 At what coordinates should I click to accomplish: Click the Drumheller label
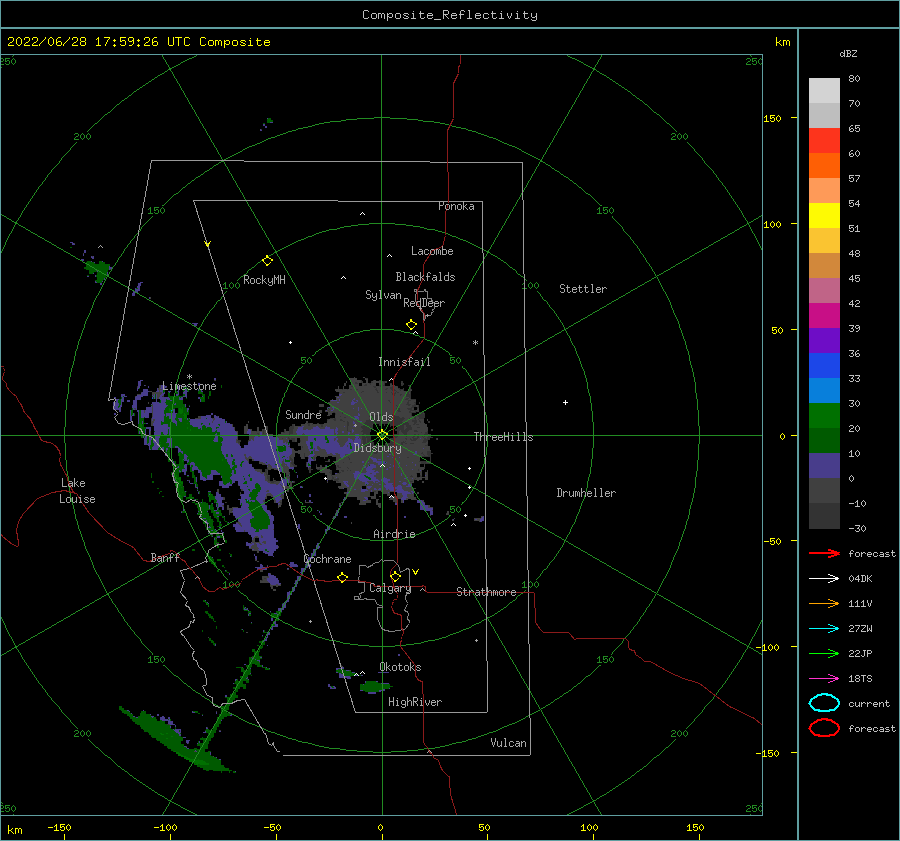click(x=586, y=493)
